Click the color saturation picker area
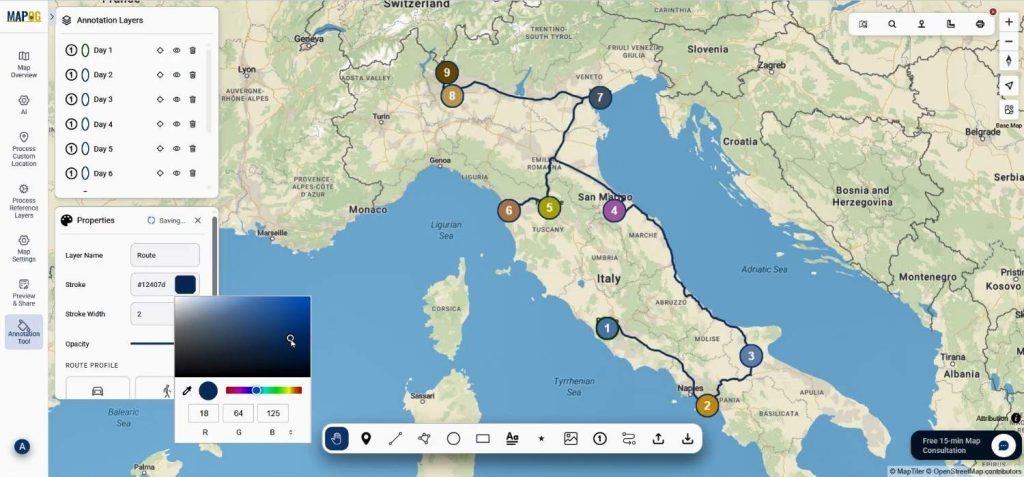Image resolution: width=1024 pixels, height=477 pixels. [x=242, y=337]
